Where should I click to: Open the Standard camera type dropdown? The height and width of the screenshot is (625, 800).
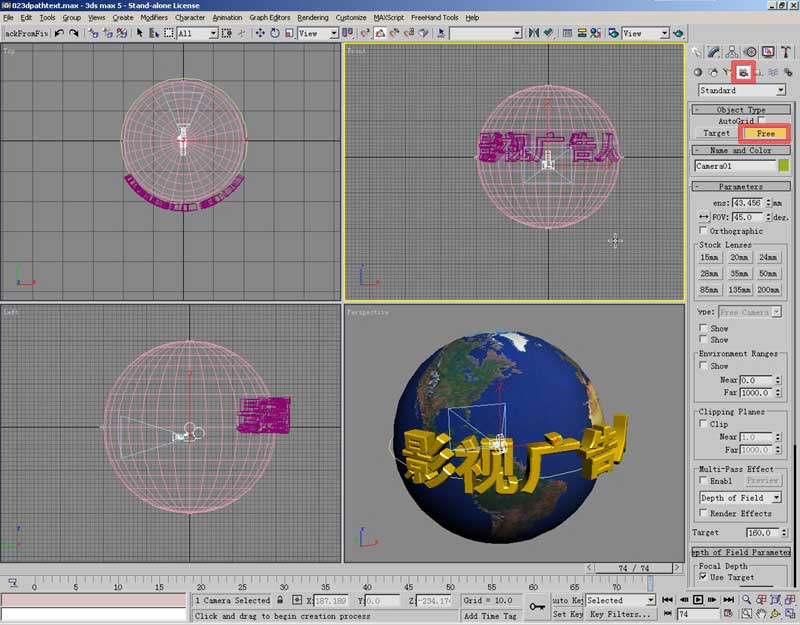click(x=742, y=90)
